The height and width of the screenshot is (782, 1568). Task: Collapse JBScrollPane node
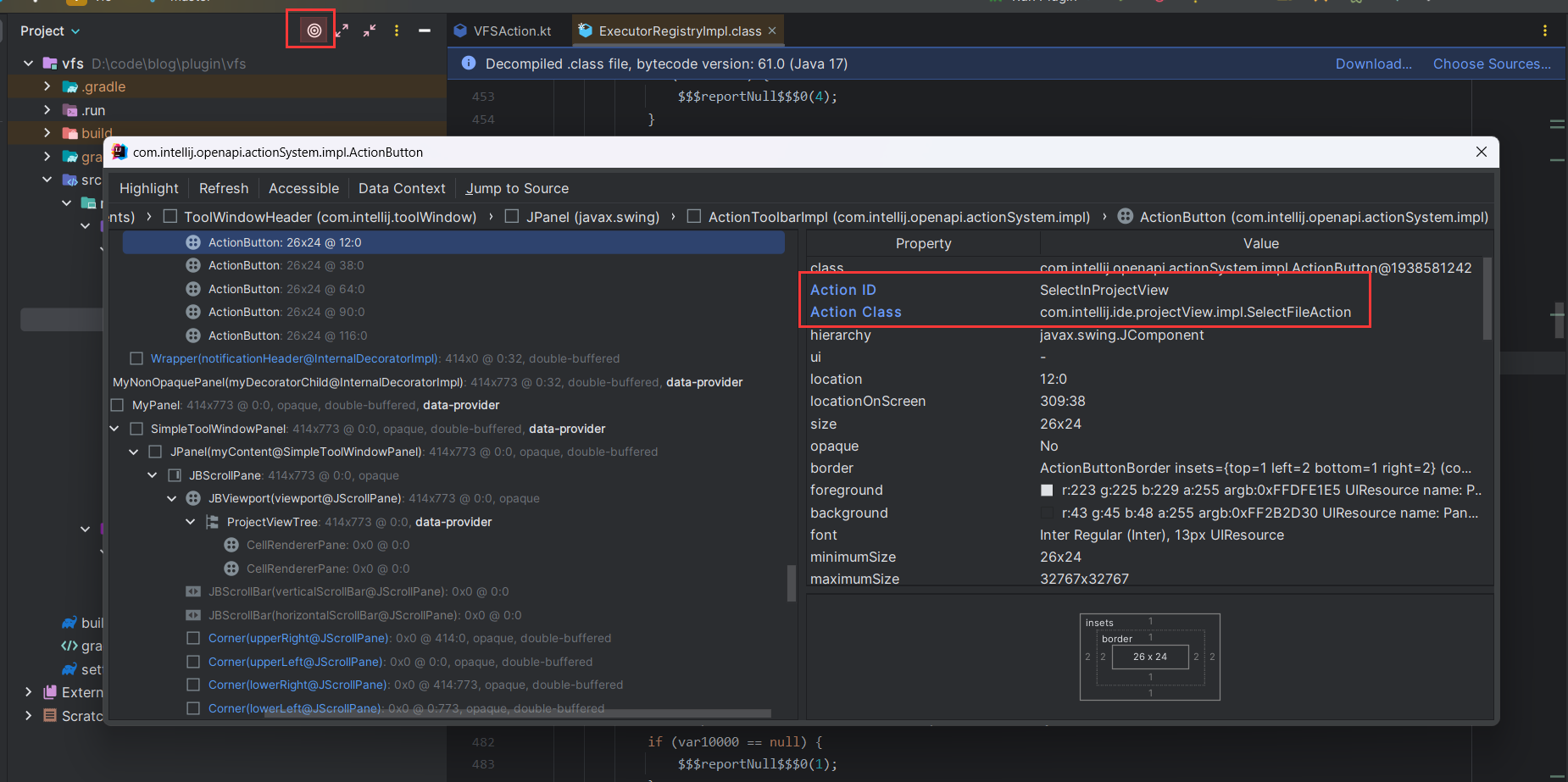(153, 475)
